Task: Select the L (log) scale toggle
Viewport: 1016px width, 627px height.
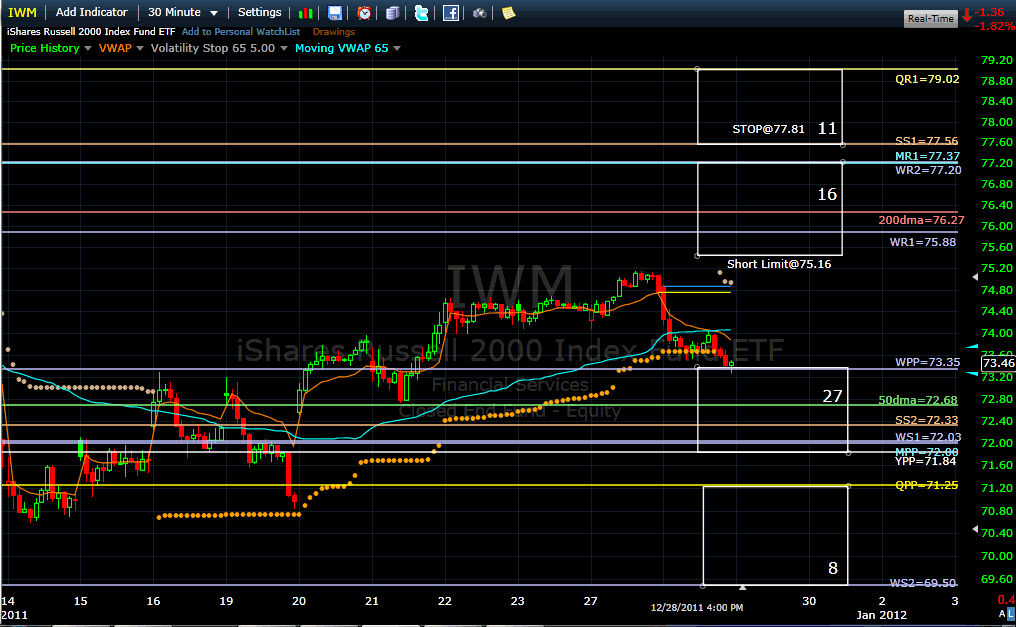Action: point(1011,613)
